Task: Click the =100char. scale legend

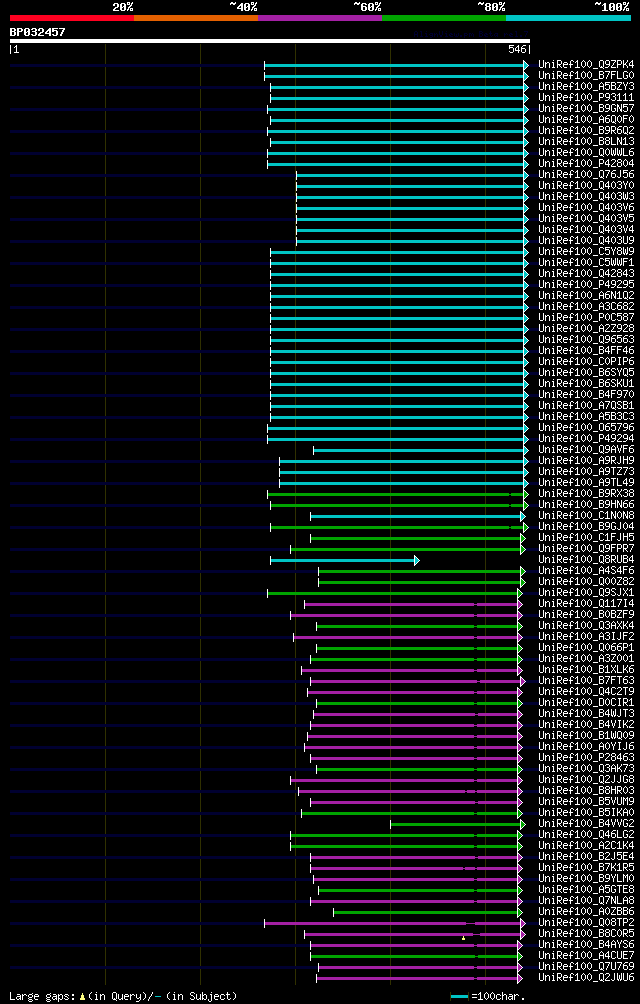Action: [x=488, y=996]
